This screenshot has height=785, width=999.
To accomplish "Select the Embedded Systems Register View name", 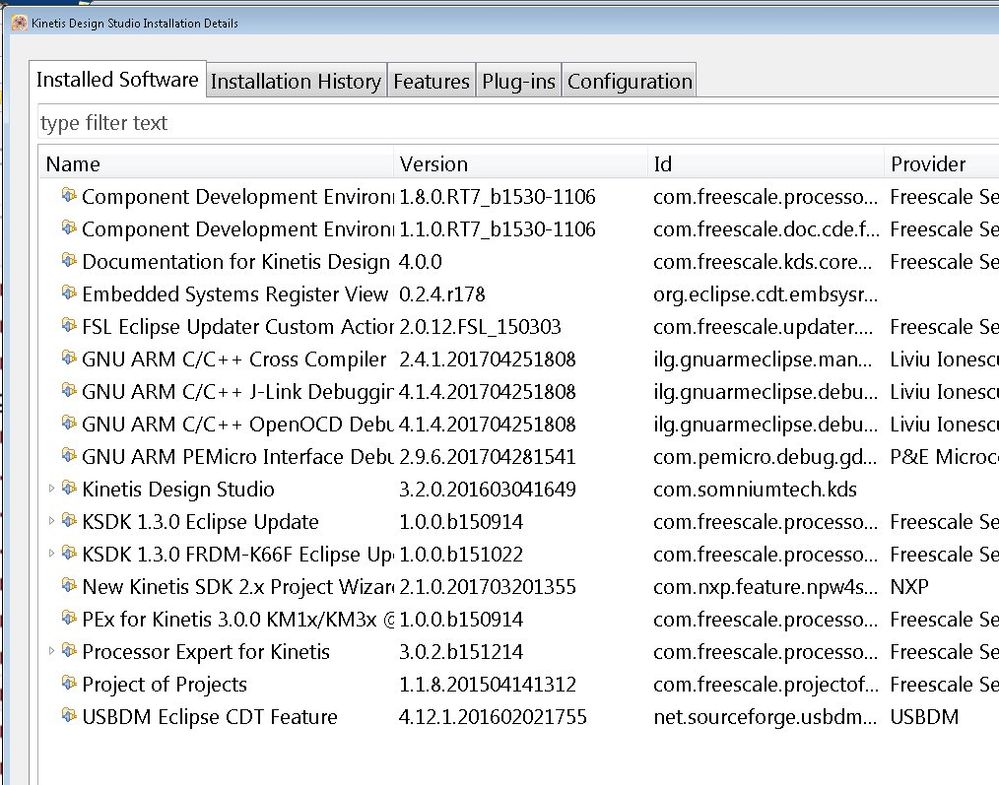I will click(235, 294).
